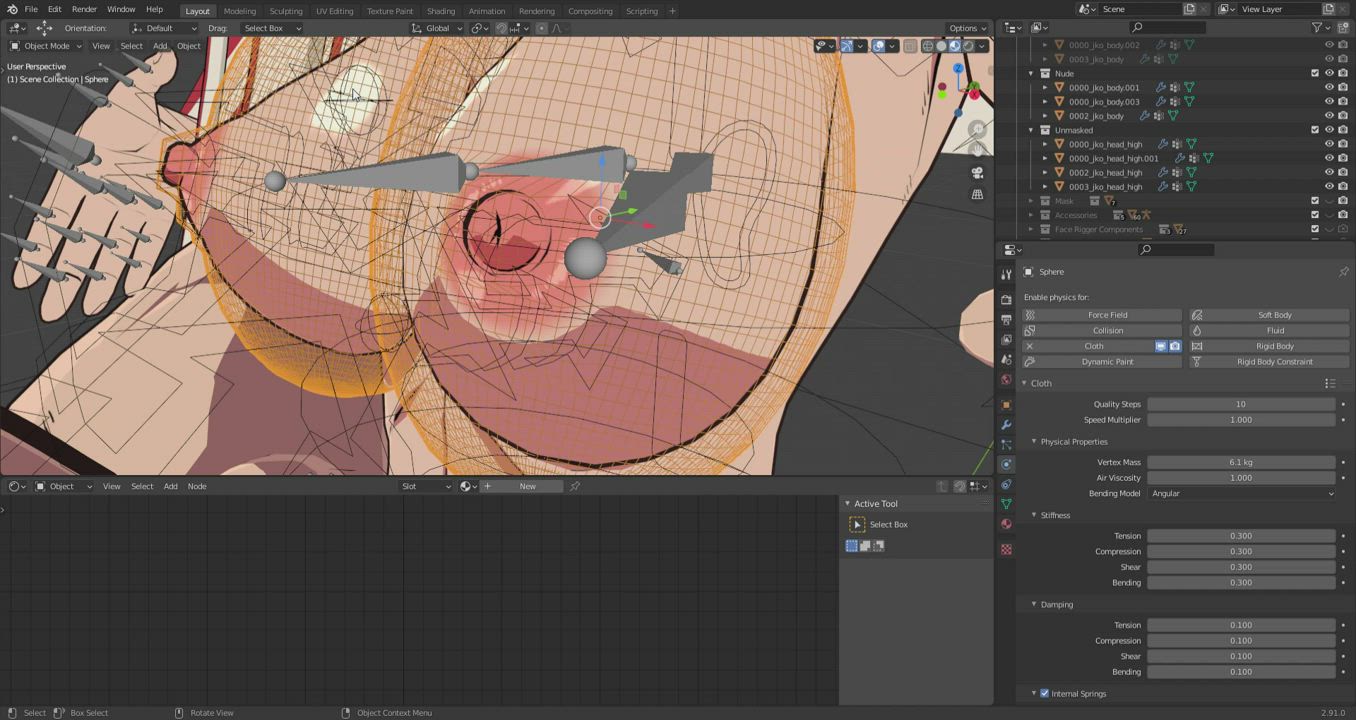Click outliner new collection icon
1356x720 pixels.
(1343, 28)
